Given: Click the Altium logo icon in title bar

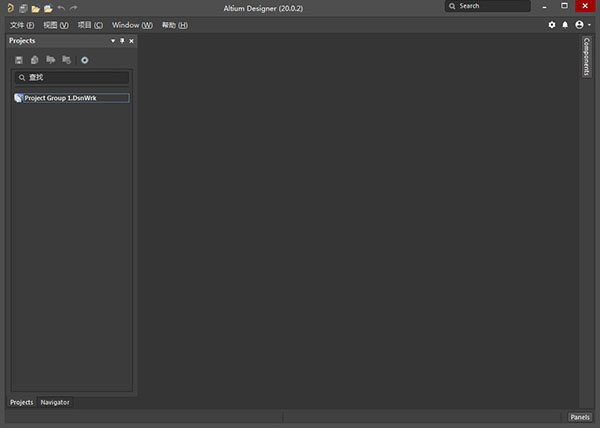Looking at the screenshot, I should coord(9,8).
